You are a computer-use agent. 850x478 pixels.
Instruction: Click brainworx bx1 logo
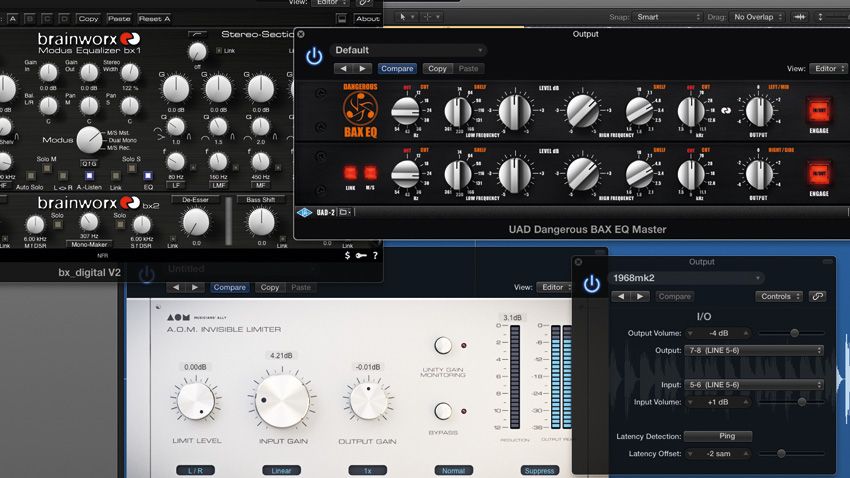click(x=89, y=43)
